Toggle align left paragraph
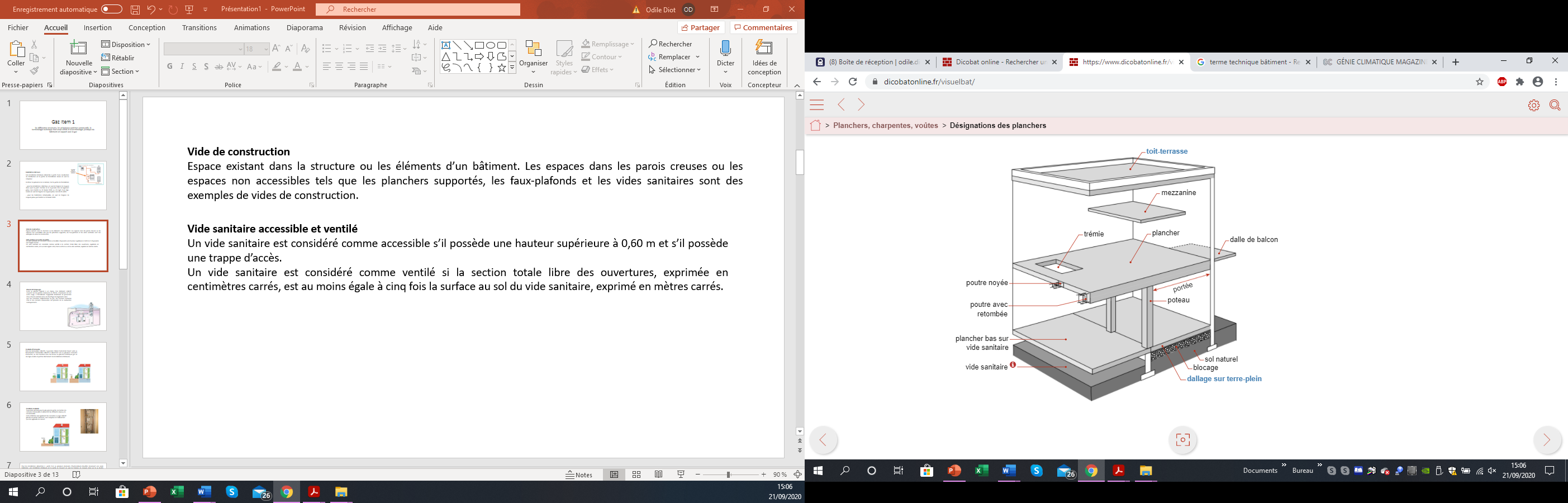This screenshot has height=503, width=1568. coord(327,67)
